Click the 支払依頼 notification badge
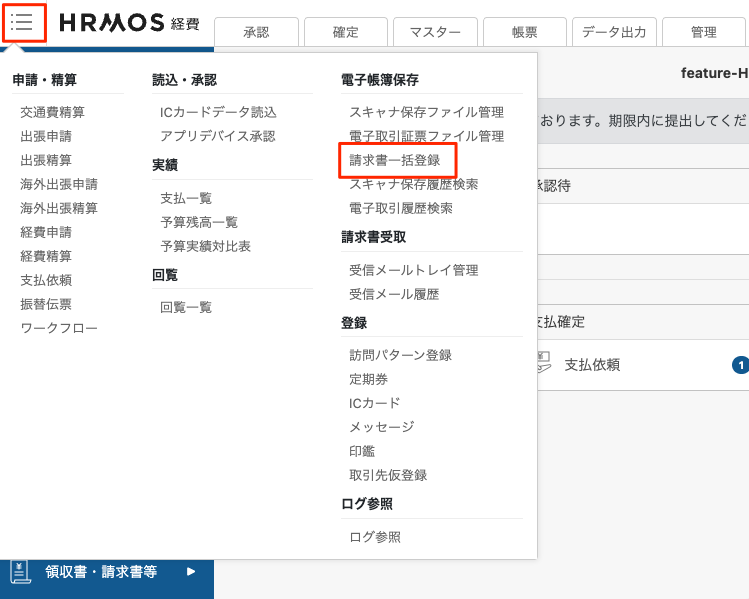The height and width of the screenshot is (599, 749). coord(740,365)
